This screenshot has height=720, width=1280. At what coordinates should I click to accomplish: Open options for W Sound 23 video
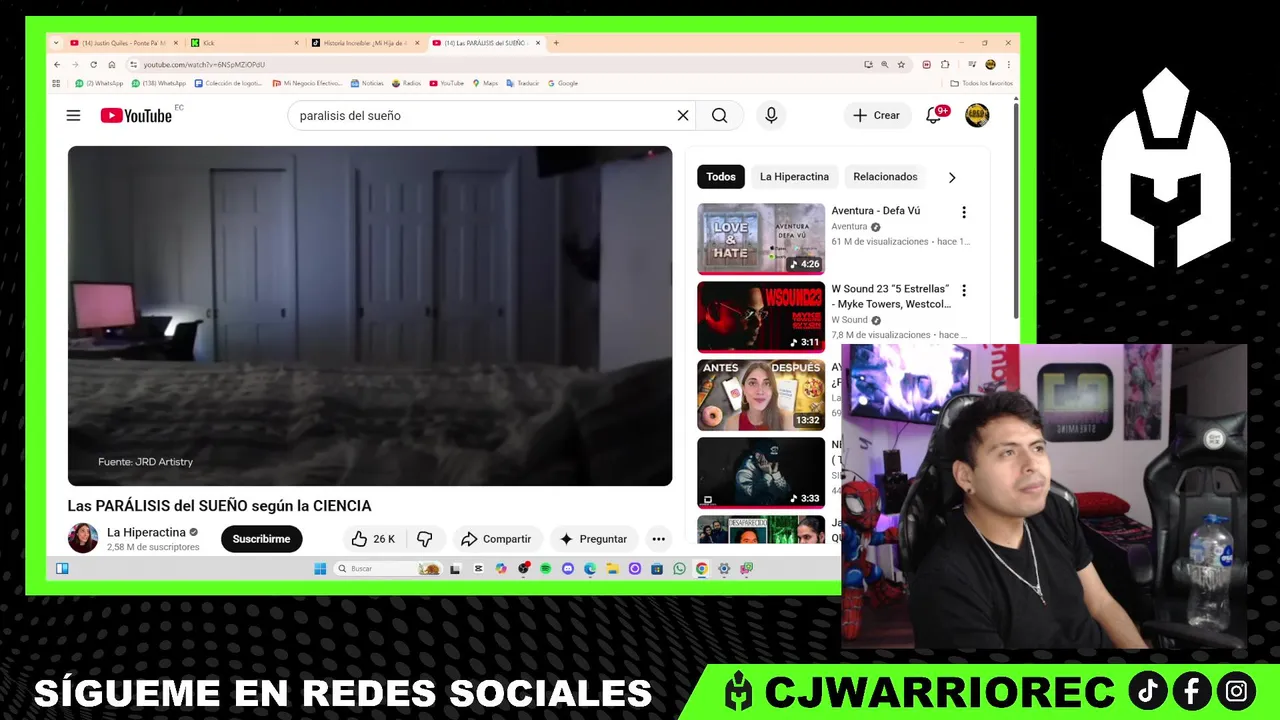(964, 290)
